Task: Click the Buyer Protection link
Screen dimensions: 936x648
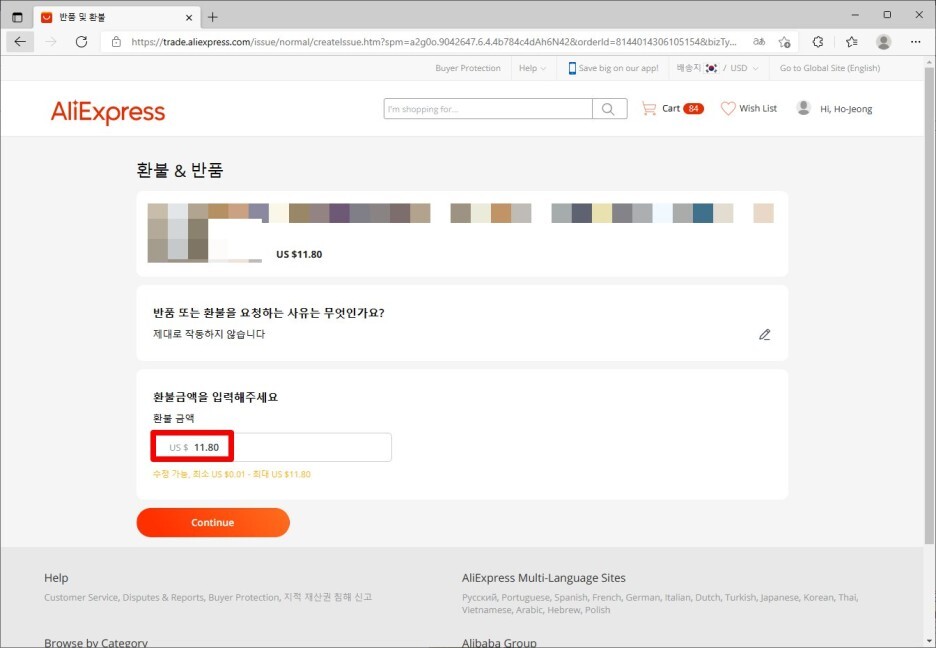Action: [468, 68]
